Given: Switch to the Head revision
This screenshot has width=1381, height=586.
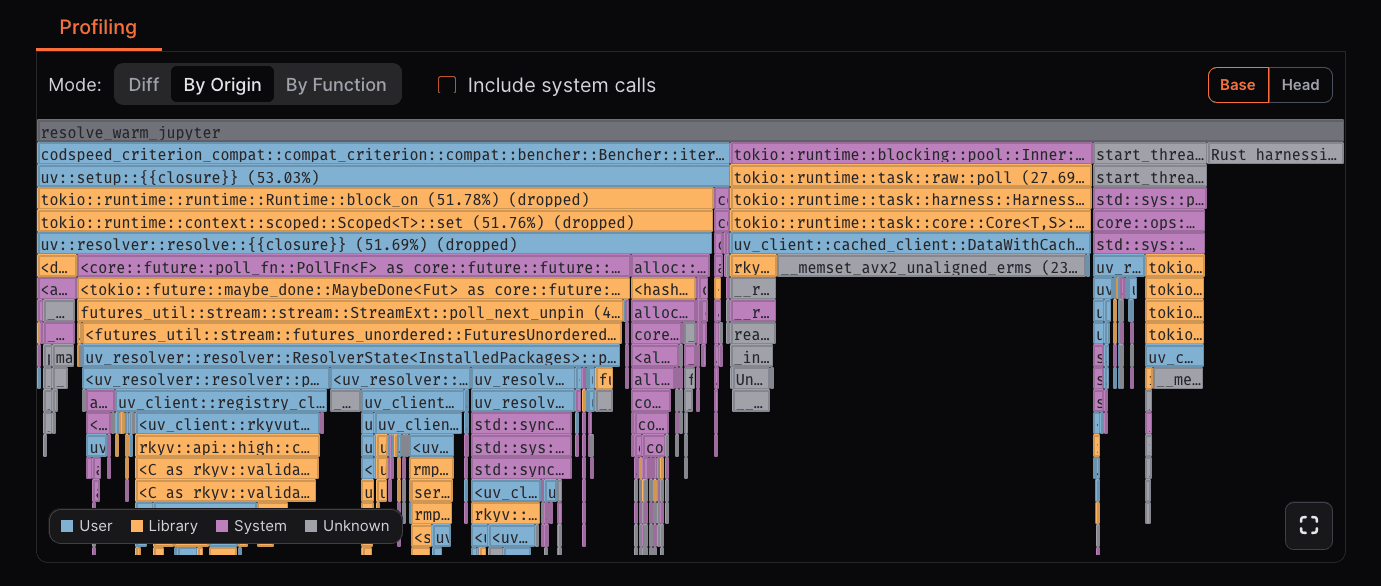Looking at the screenshot, I should (x=1300, y=85).
